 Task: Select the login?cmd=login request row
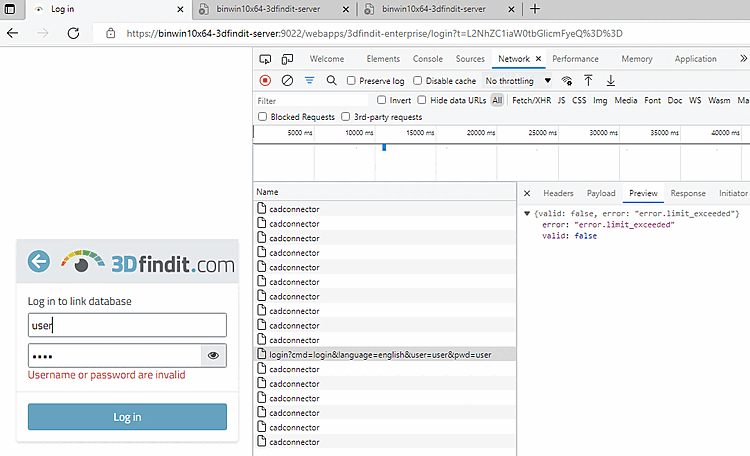pos(385,355)
